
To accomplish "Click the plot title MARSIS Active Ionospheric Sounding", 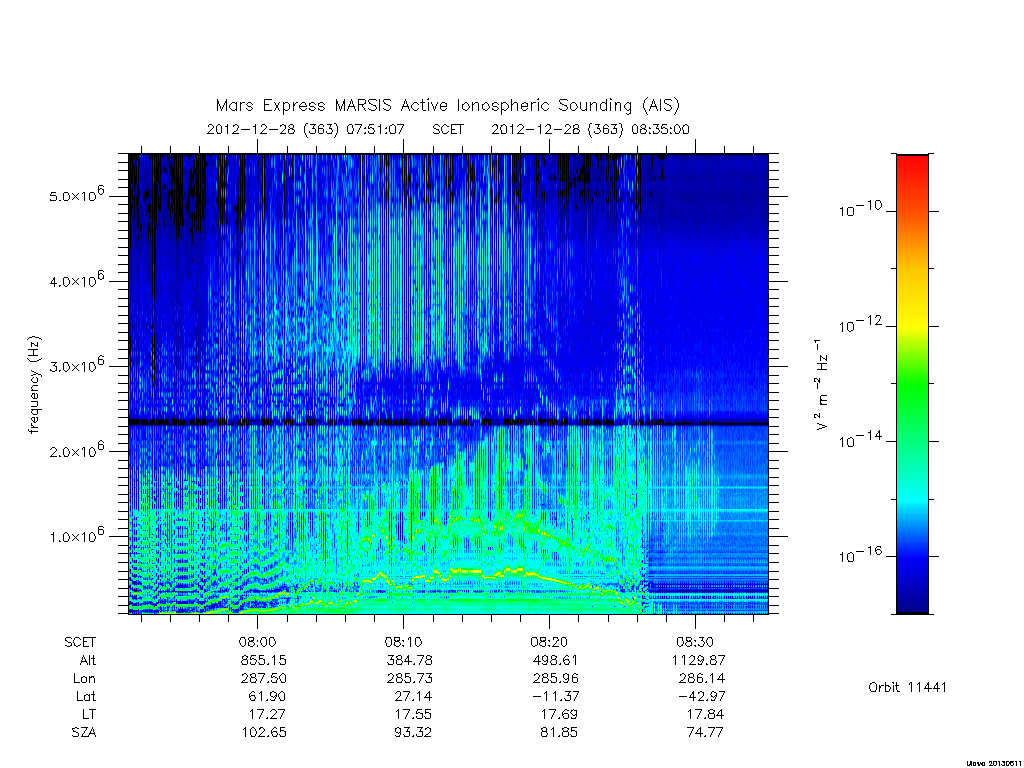I will point(447,105).
